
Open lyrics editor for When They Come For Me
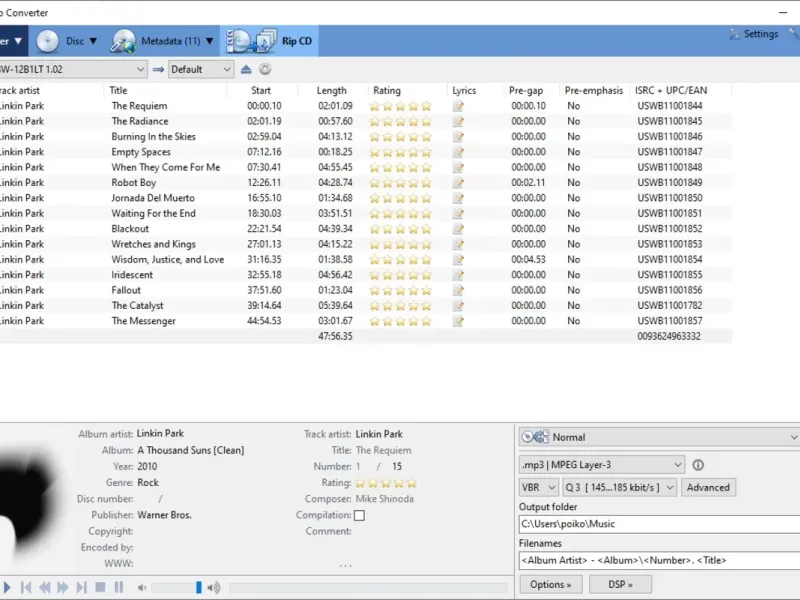458,167
